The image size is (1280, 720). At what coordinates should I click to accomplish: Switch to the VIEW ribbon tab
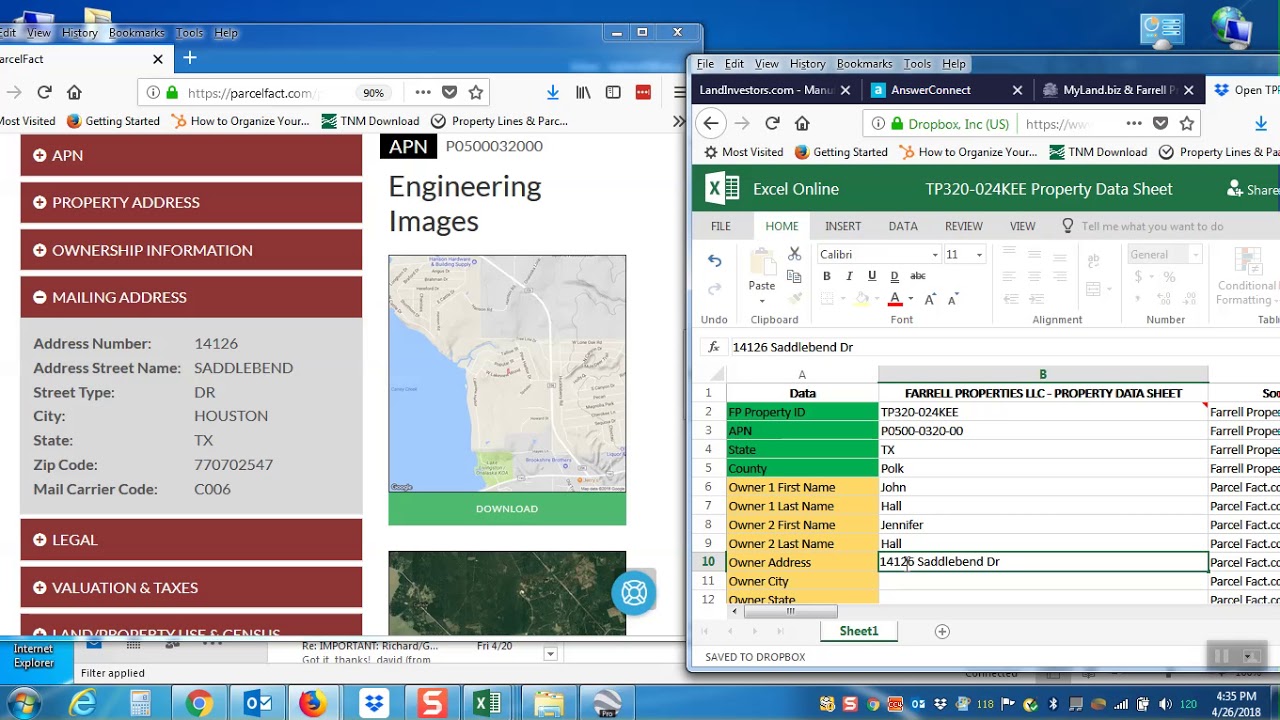click(1022, 226)
